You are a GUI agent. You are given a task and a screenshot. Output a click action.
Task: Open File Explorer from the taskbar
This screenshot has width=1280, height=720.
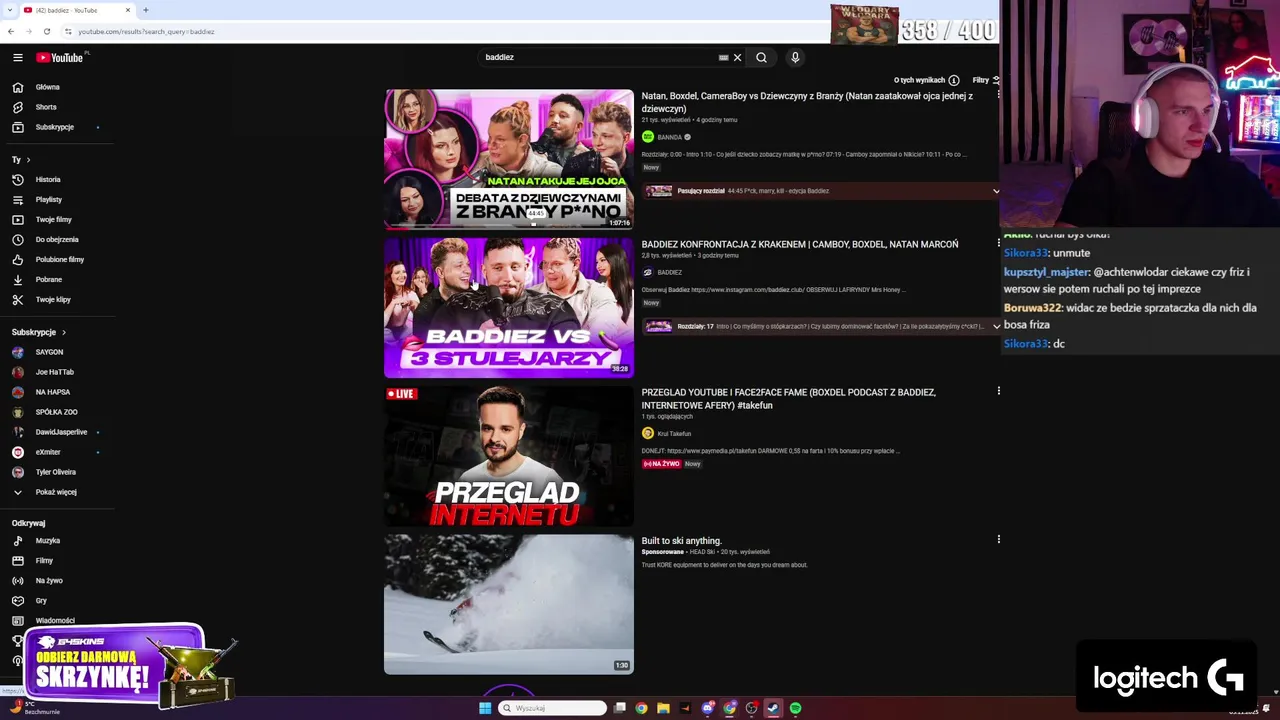tap(663, 708)
